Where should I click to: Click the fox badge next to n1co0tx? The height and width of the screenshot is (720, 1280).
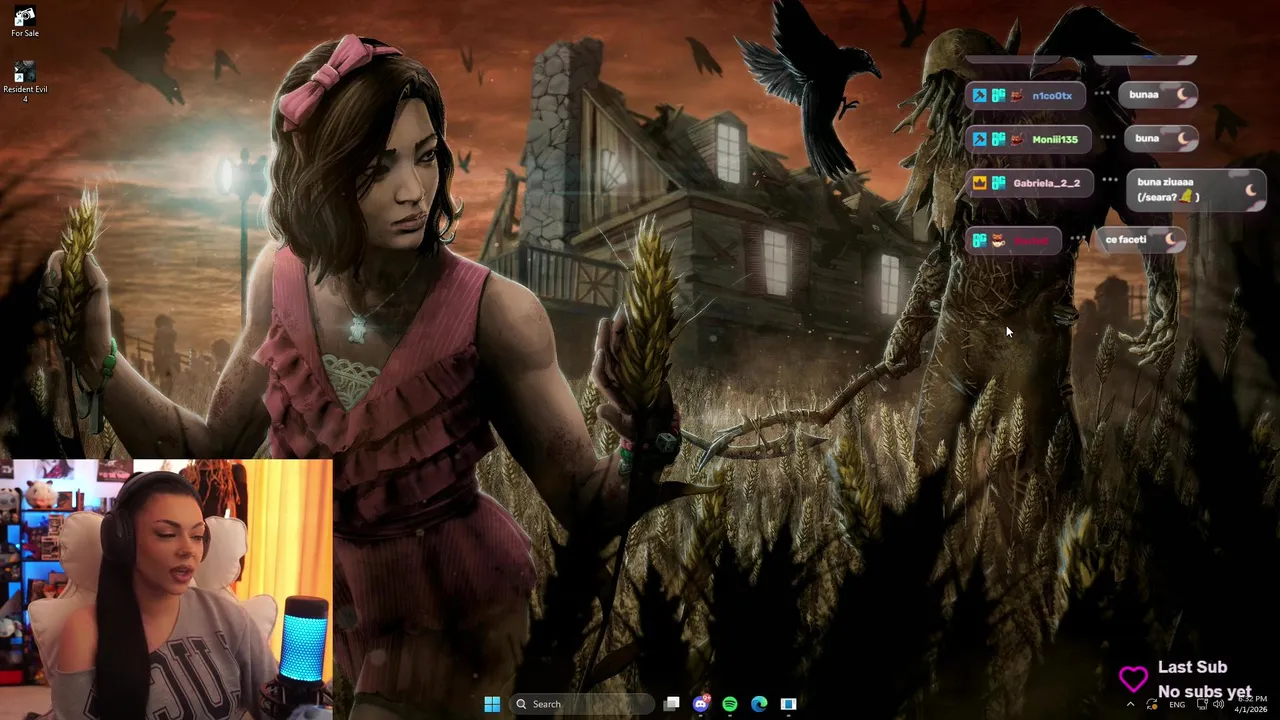1017,96
